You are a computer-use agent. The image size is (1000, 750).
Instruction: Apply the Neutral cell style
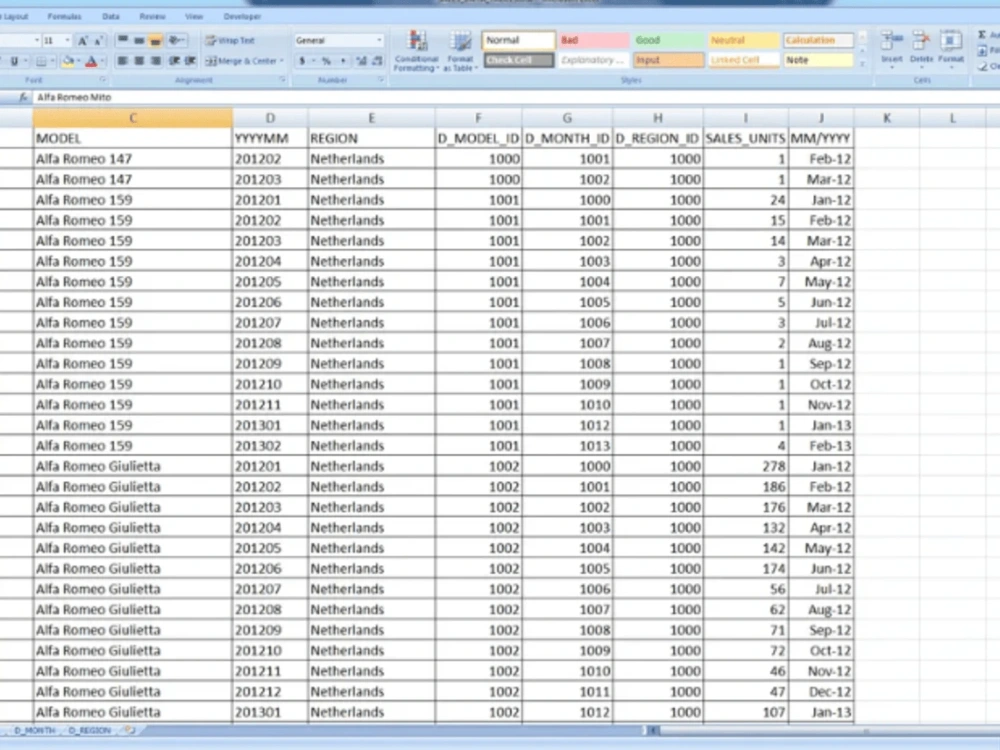point(743,40)
